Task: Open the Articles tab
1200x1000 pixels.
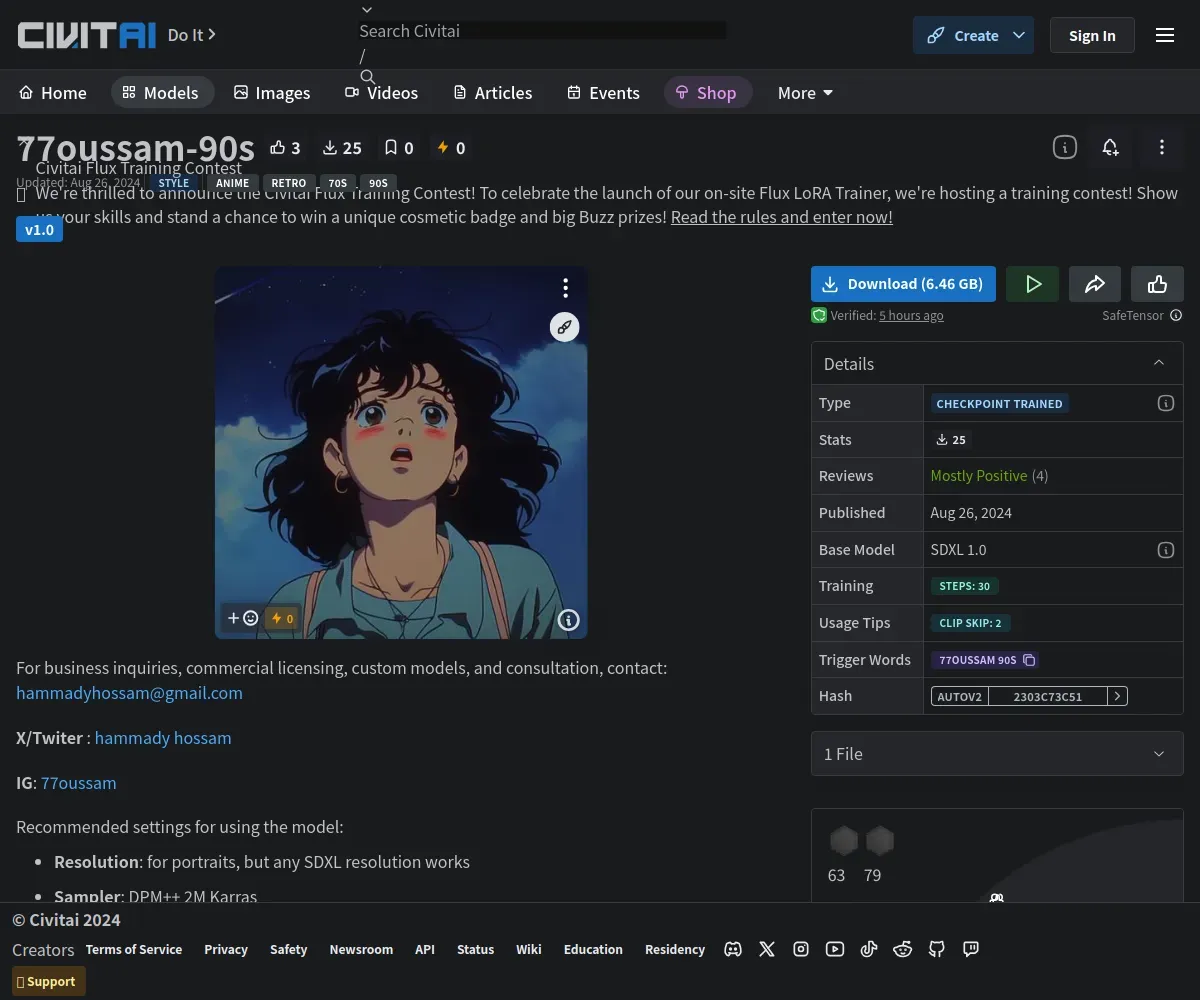Action: tap(492, 93)
